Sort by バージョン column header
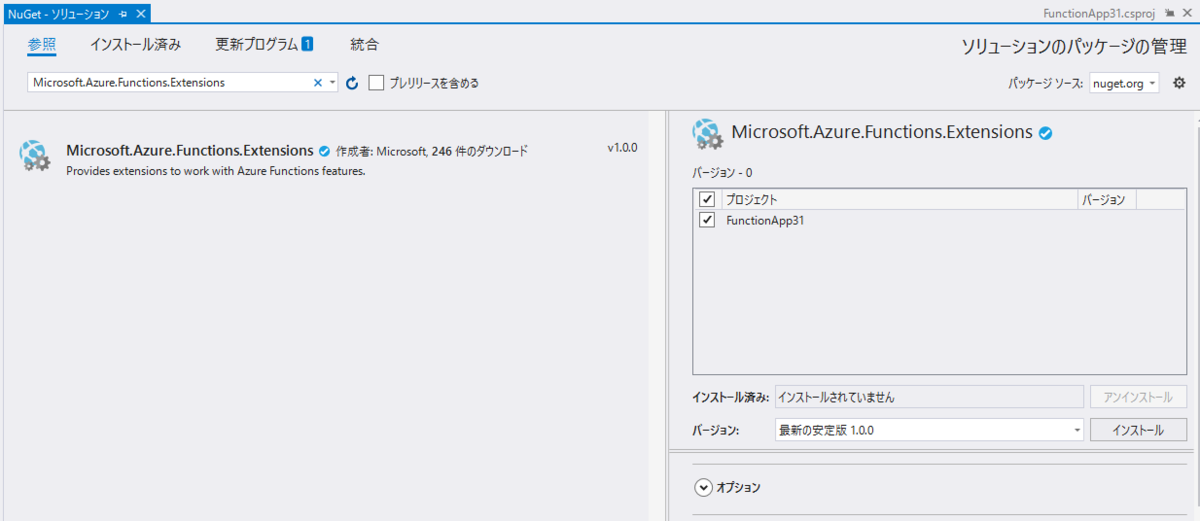Image resolution: width=1200 pixels, height=521 pixels. tap(1107, 199)
